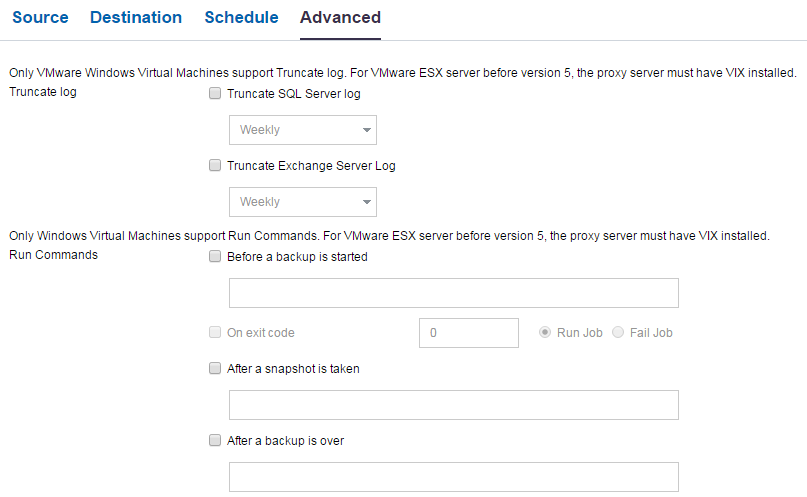Viewport: 807px width, 497px height.
Task: Go to the Schedule tab
Action: 241,18
